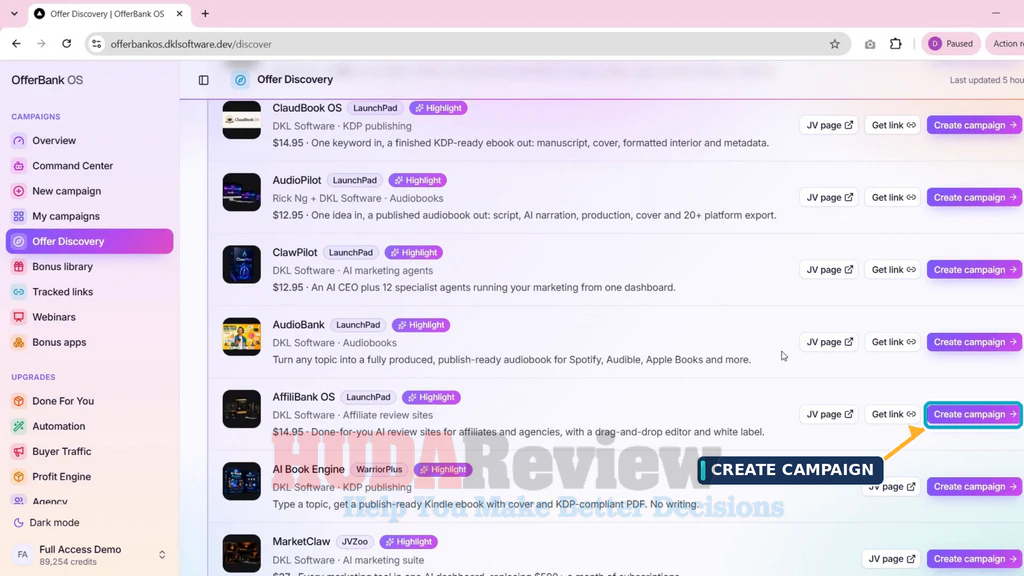Open the Automation upgrade
The image size is (1024, 576).
pos(89,426)
